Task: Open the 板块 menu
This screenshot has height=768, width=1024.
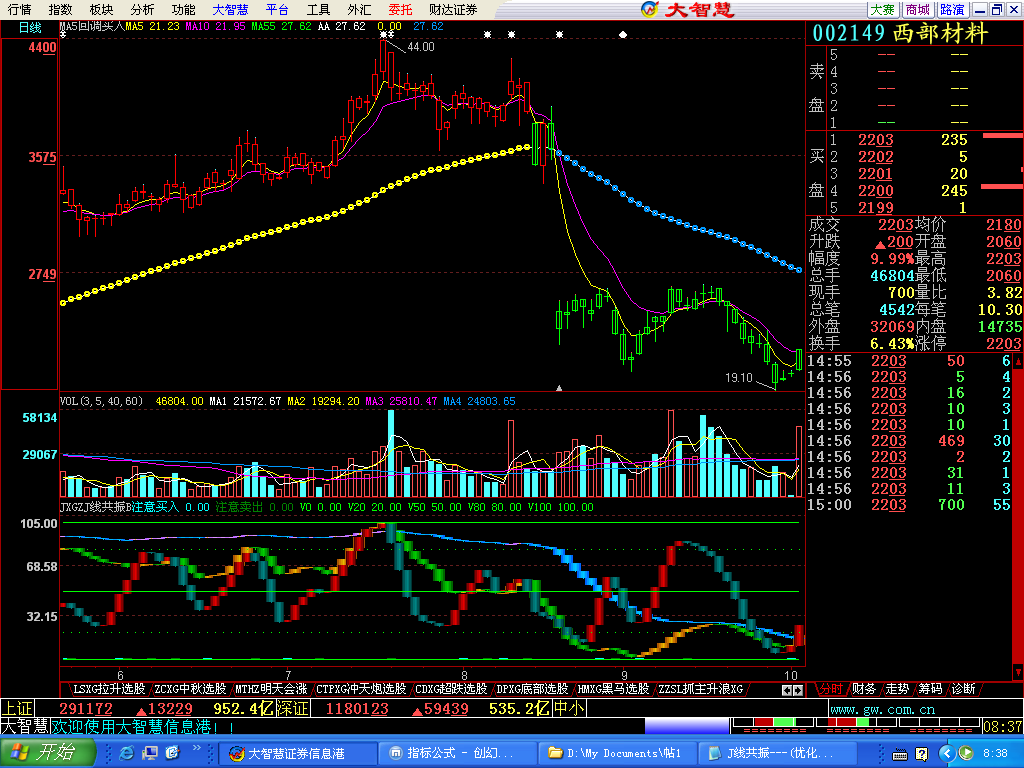Action: (x=101, y=10)
